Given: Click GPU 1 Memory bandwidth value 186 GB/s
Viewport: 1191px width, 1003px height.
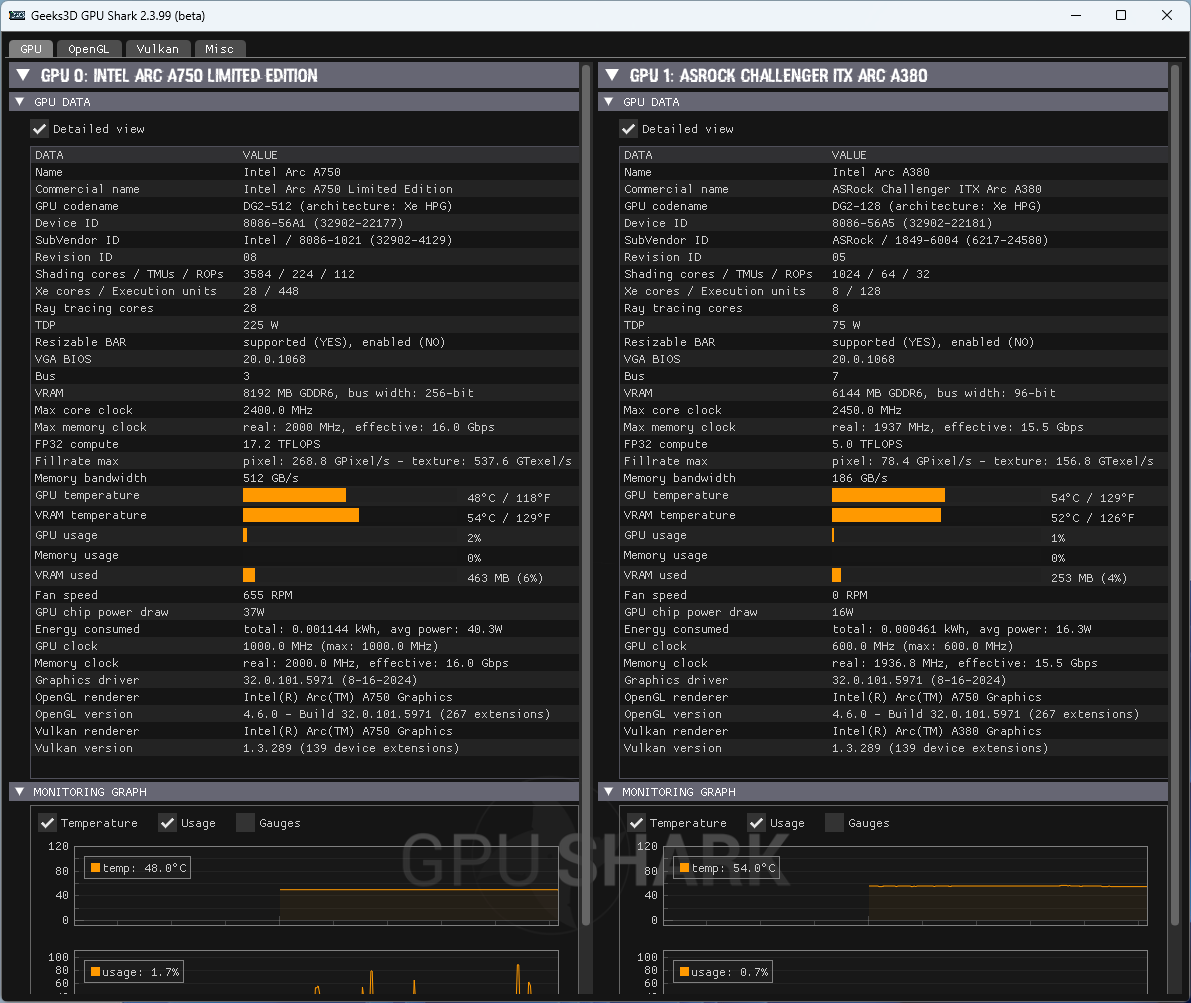Looking at the screenshot, I should [x=859, y=478].
